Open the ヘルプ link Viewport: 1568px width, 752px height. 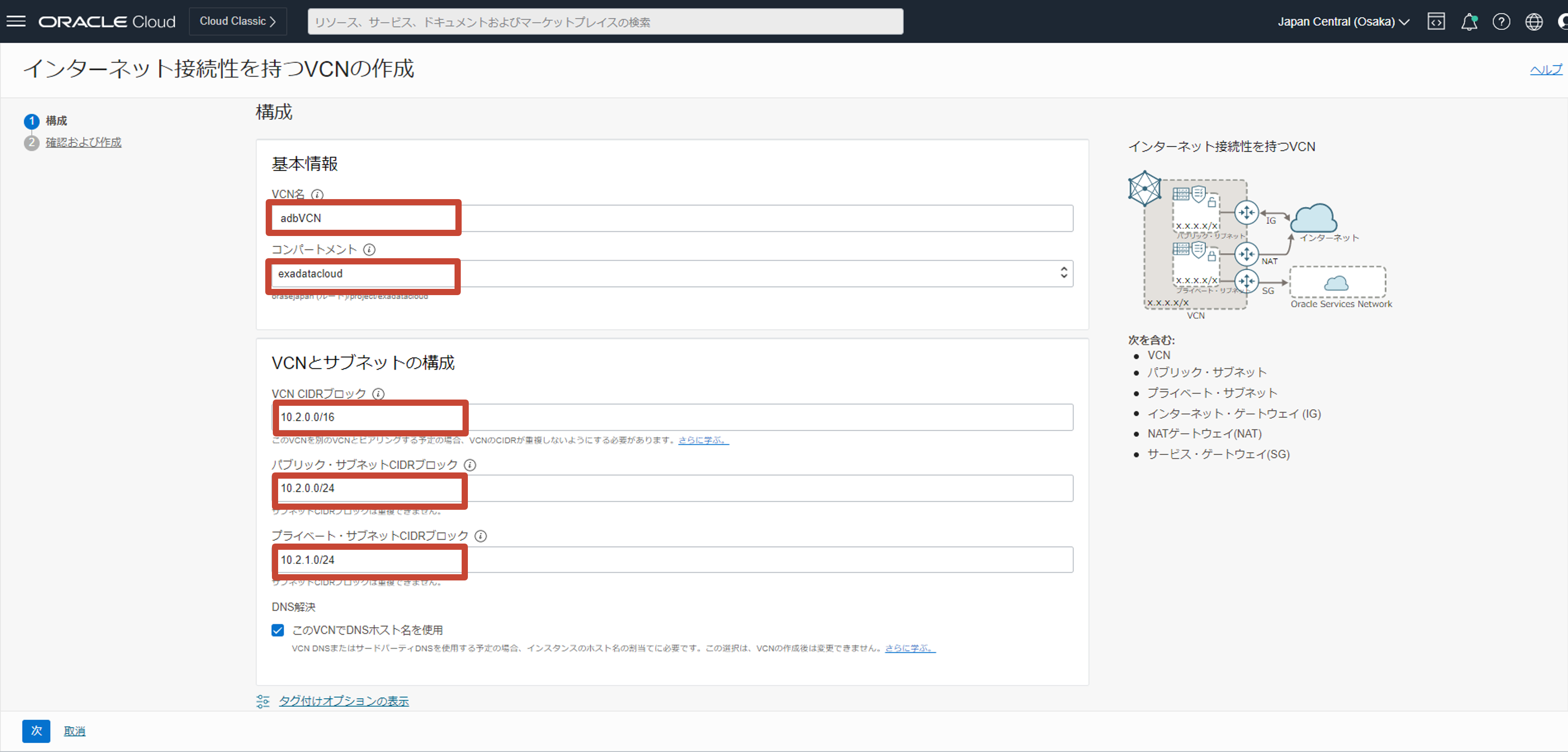[x=1546, y=69]
